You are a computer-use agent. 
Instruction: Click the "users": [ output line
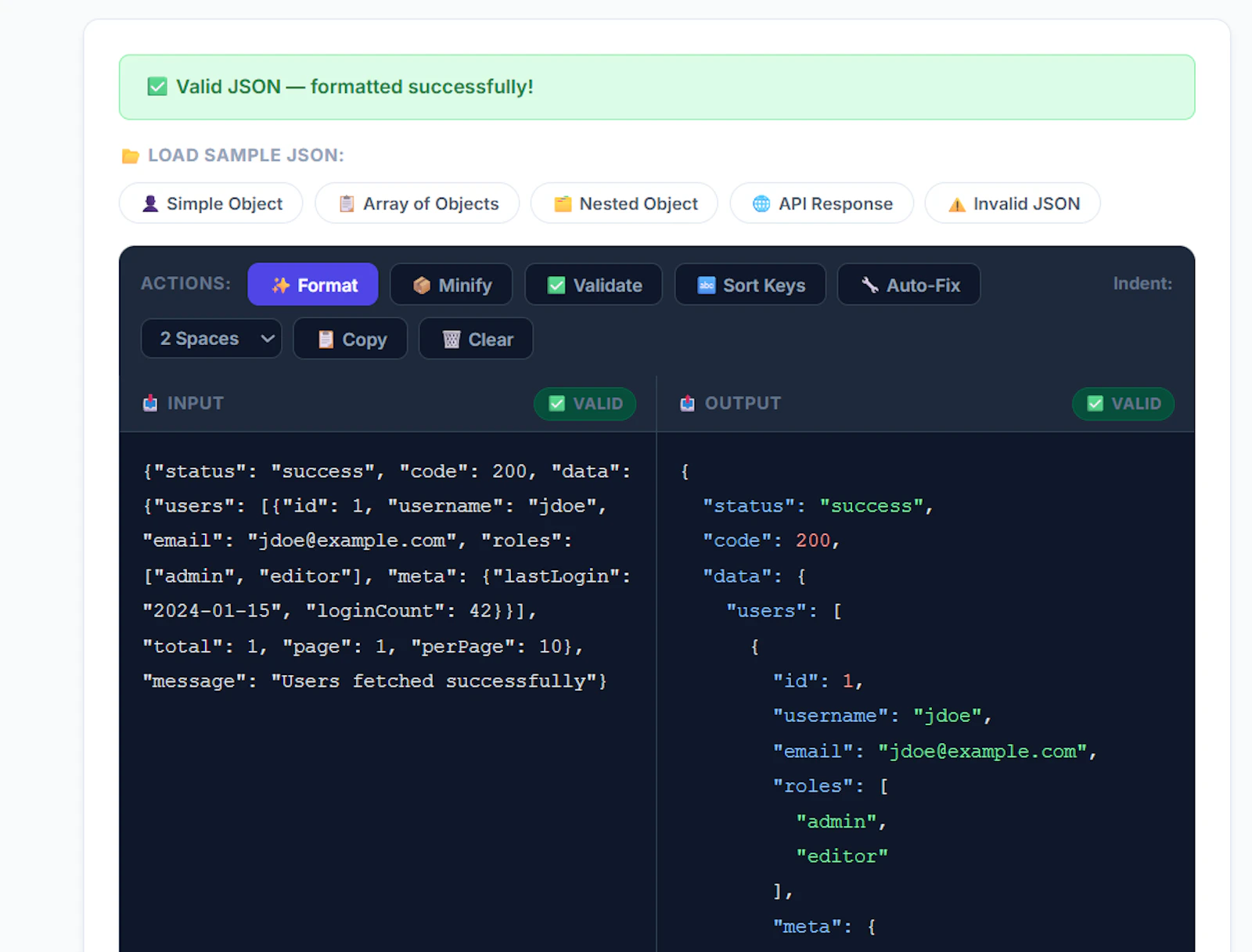(x=784, y=611)
